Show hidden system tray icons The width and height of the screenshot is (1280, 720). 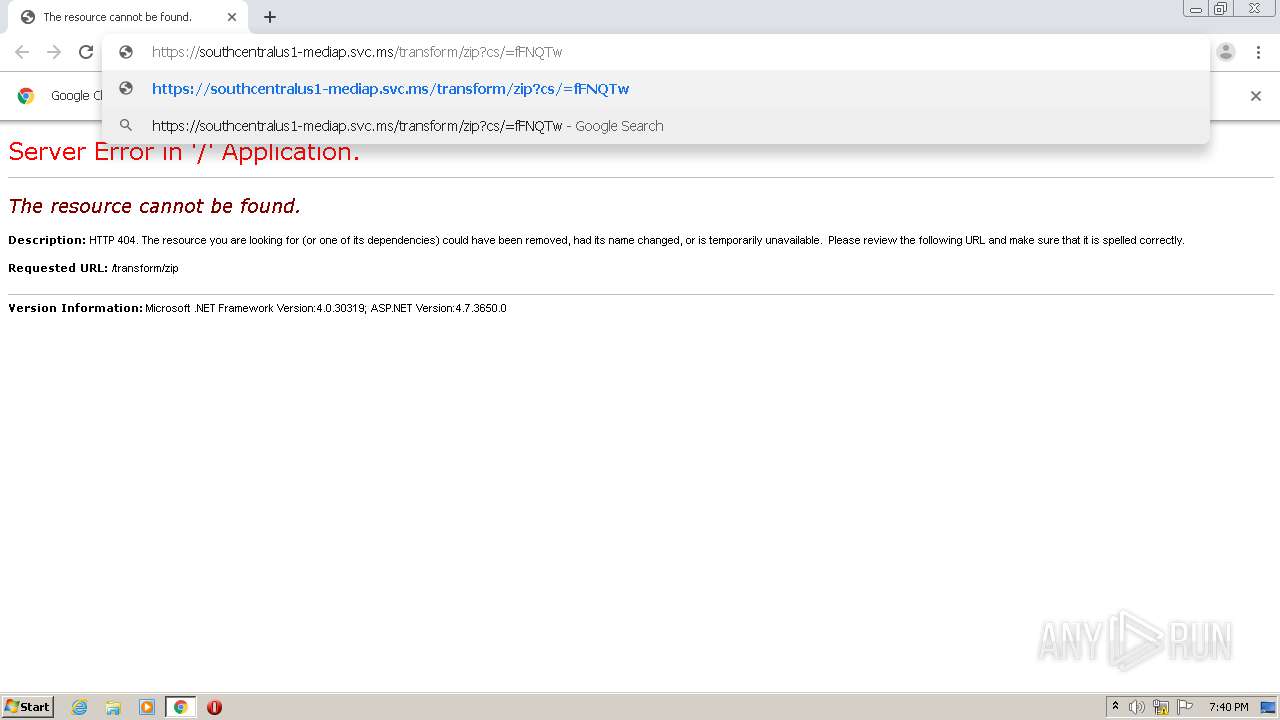[x=1115, y=707]
